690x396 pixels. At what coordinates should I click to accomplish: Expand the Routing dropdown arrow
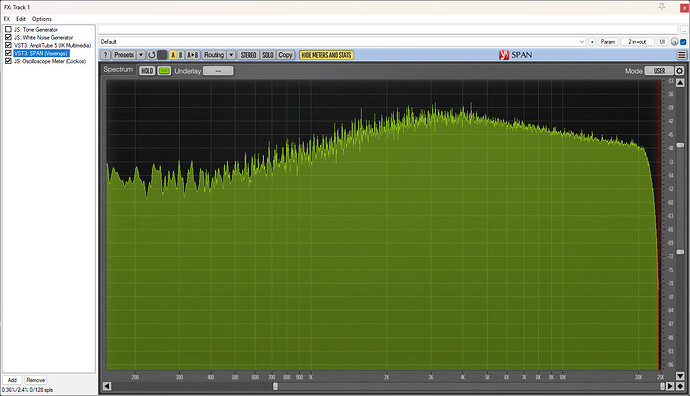point(231,55)
